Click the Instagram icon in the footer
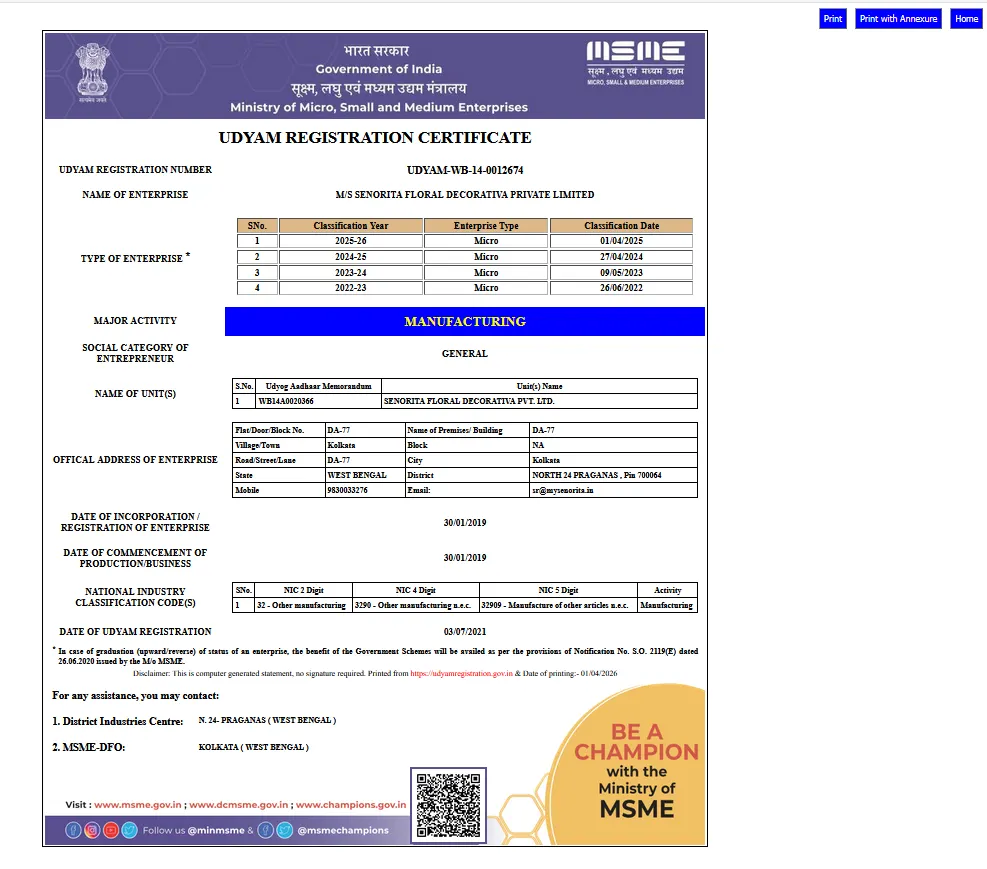Viewport: 987px width, 869px height. (92, 831)
